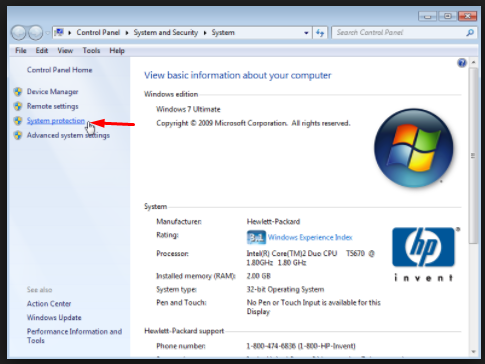
Task: Open the Windows Experience Index link
Action: (310, 237)
